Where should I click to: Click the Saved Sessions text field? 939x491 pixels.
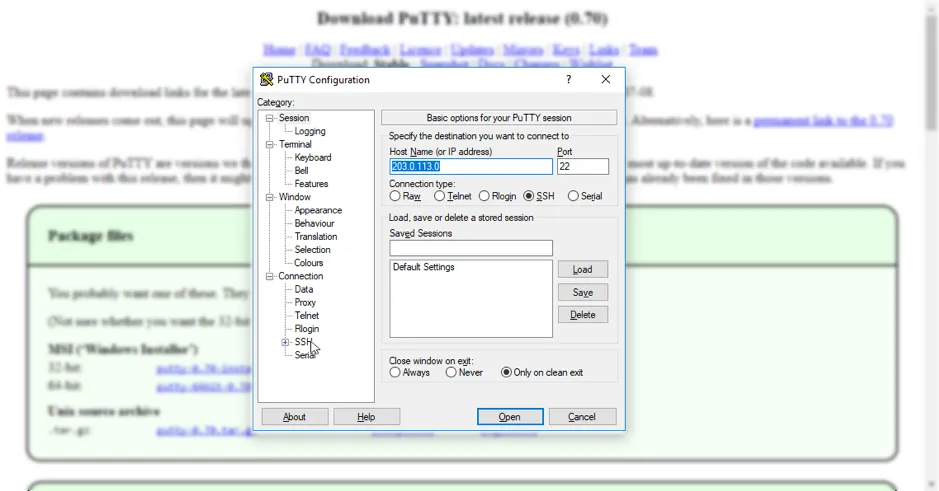click(471, 248)
